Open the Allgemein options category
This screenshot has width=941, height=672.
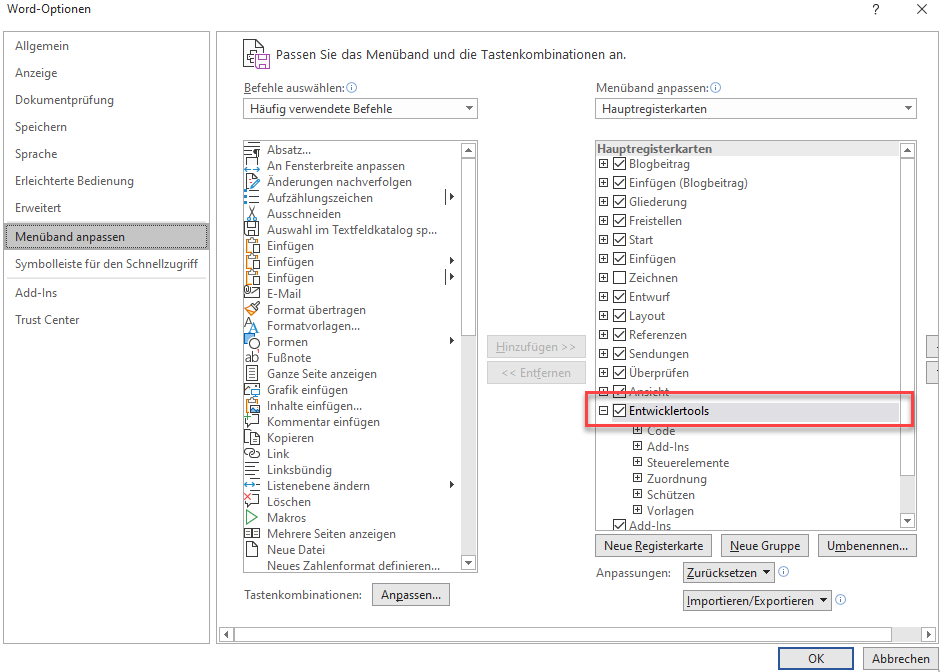click(x=107, y=46)
